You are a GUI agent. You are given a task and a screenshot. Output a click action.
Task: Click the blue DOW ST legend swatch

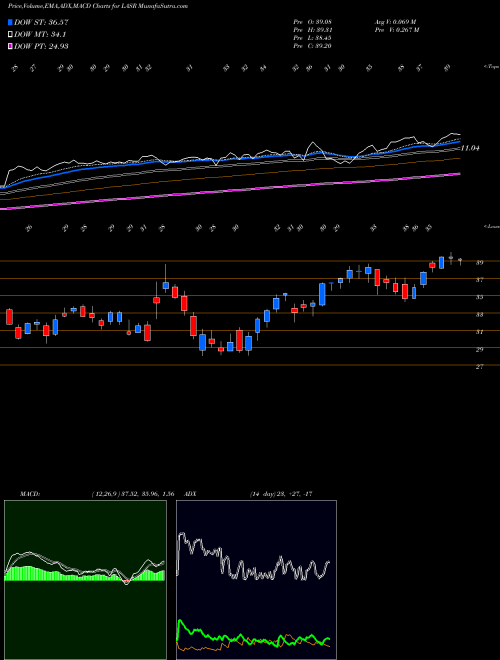click(x=10, y=22)
